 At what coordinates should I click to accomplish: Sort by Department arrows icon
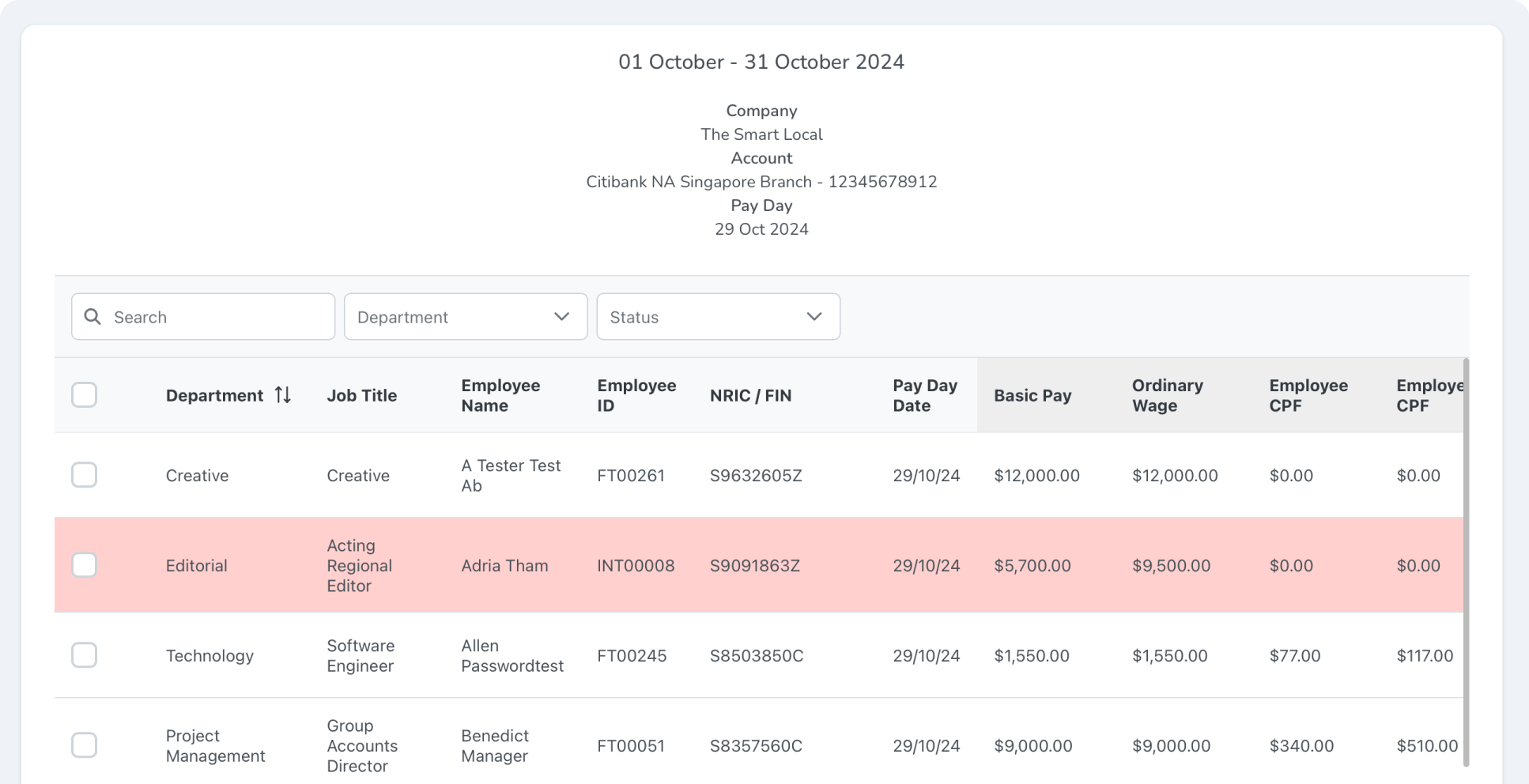click(283, 395)
